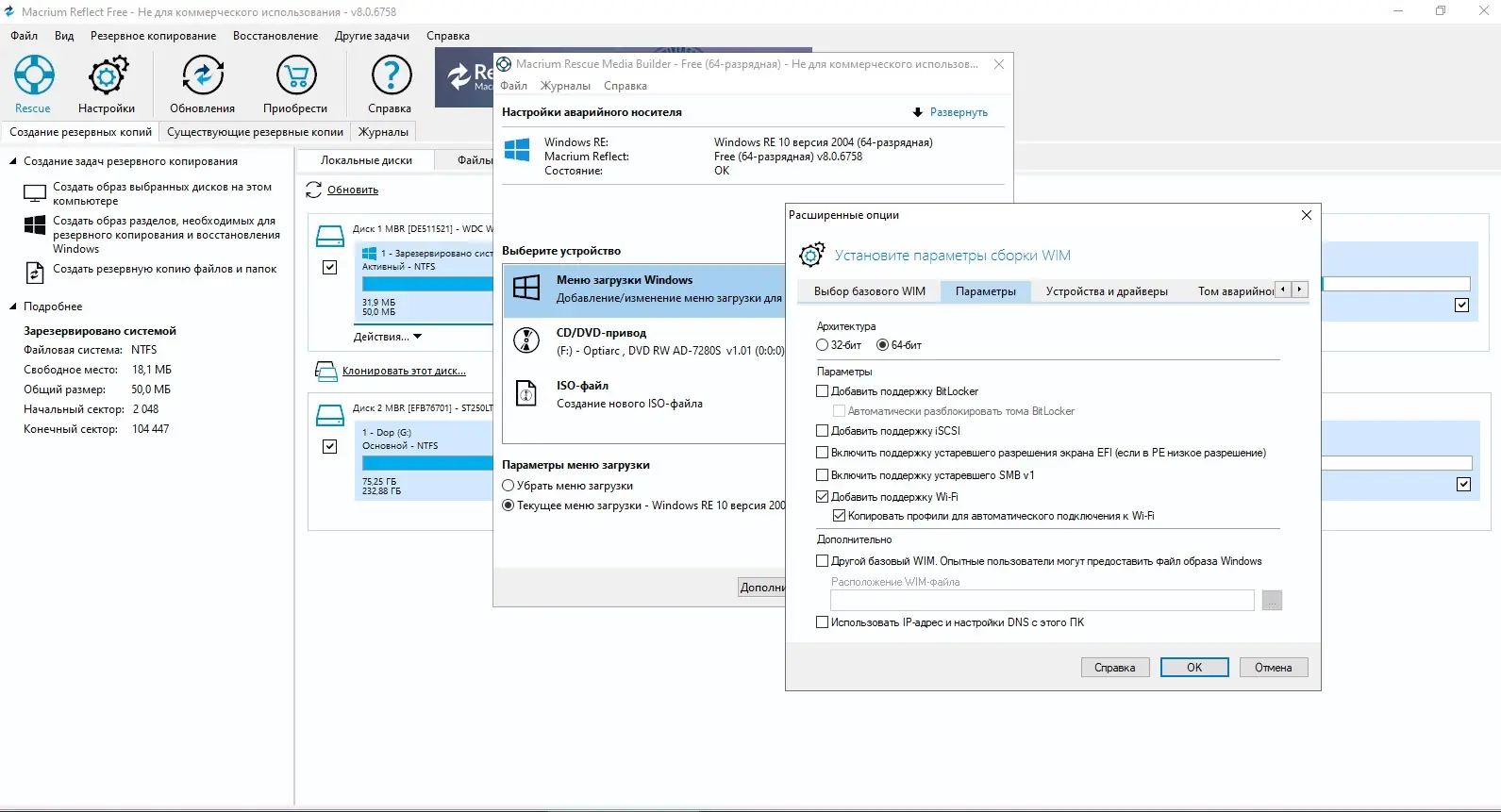Switch to the Локальные диски tab
1501x812 pixels.
pos(366,160)
